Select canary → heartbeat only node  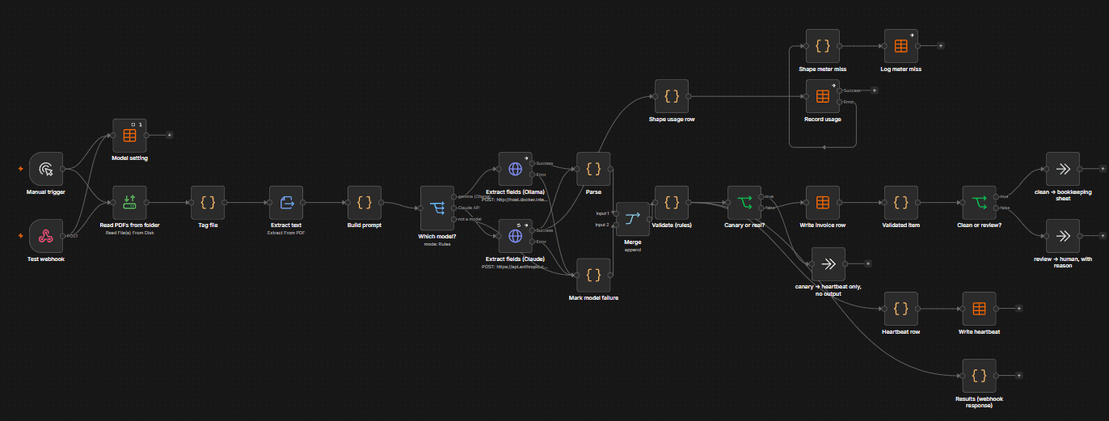828,264
